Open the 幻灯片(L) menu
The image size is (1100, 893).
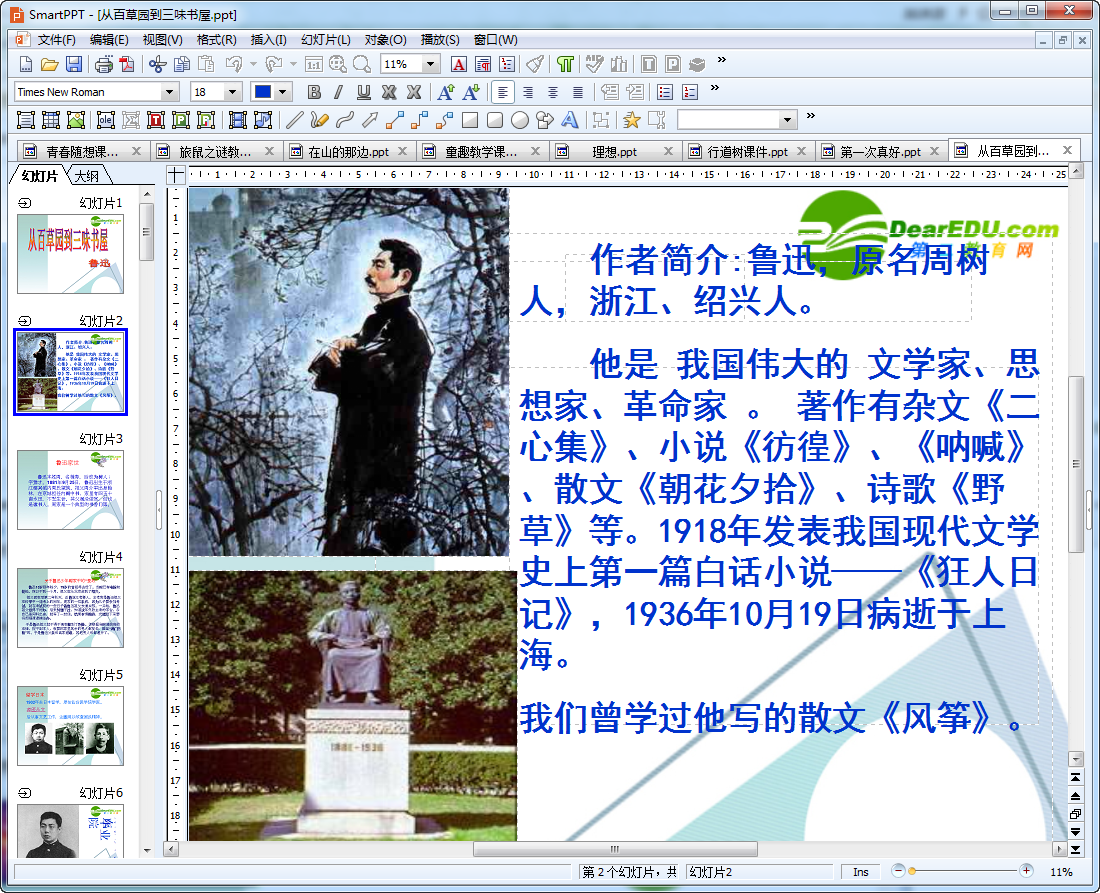[326, 40]
